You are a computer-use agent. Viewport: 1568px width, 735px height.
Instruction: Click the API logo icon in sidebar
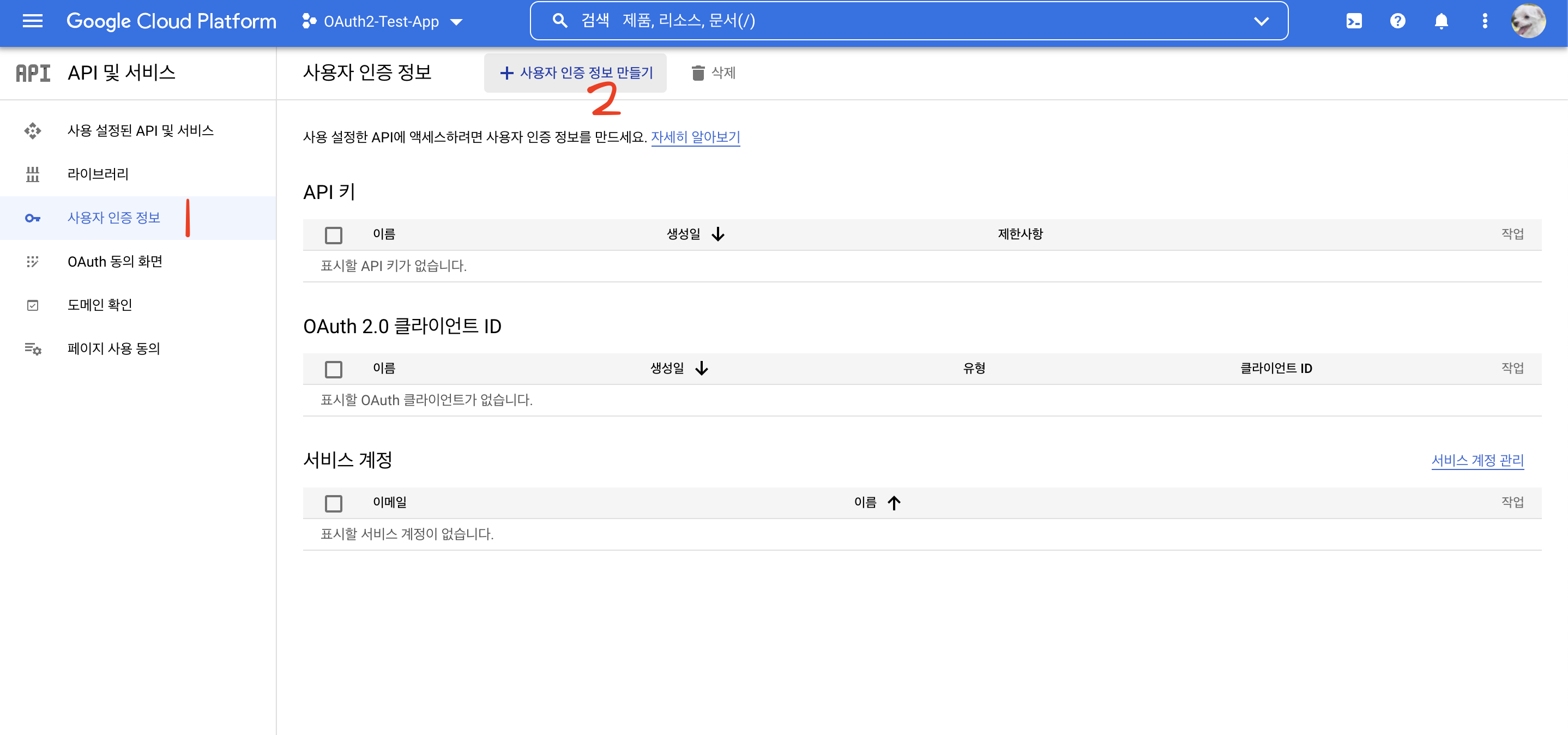[x=33, y=73]
